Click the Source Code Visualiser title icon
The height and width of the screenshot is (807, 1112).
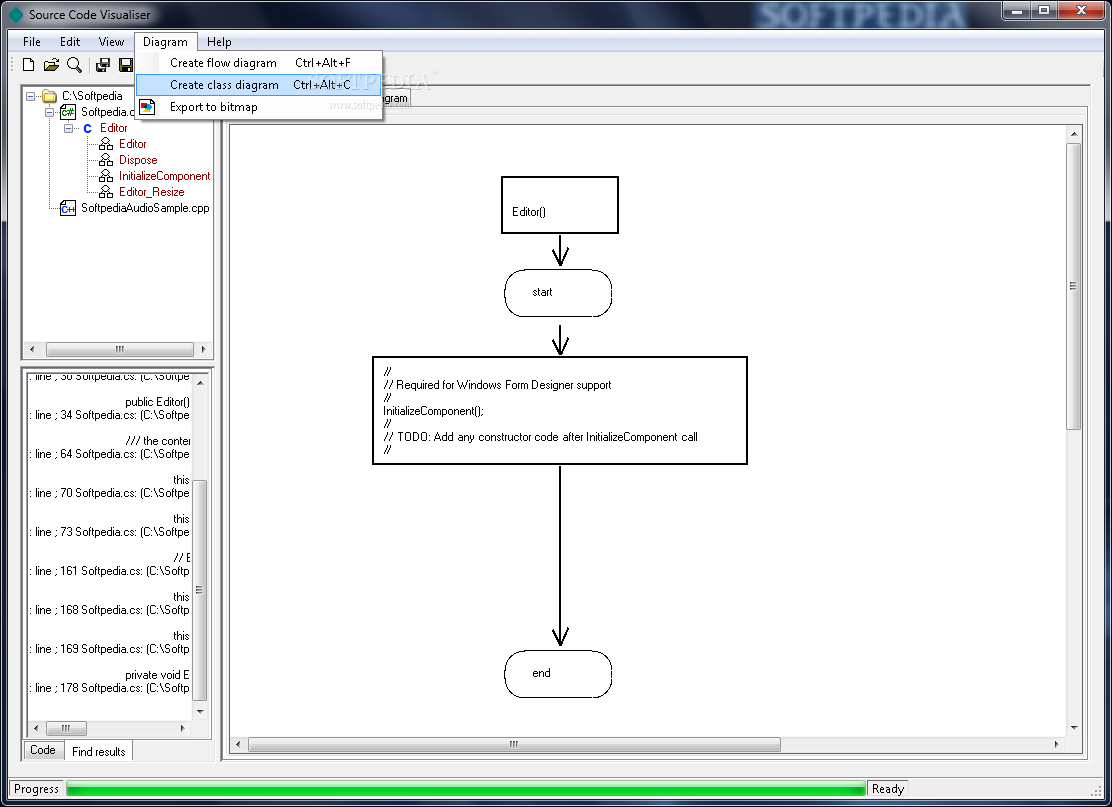(x=16, y=14)
